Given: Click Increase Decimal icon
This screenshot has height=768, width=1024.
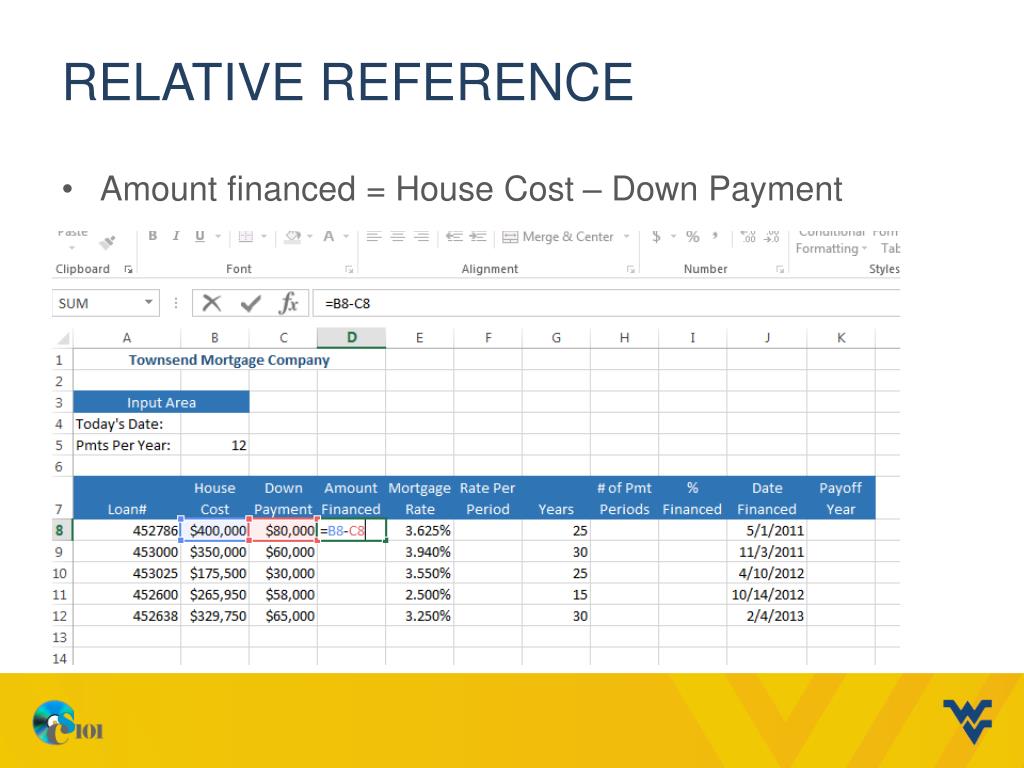Looking at the screenshot, I should tap(748, 236).
